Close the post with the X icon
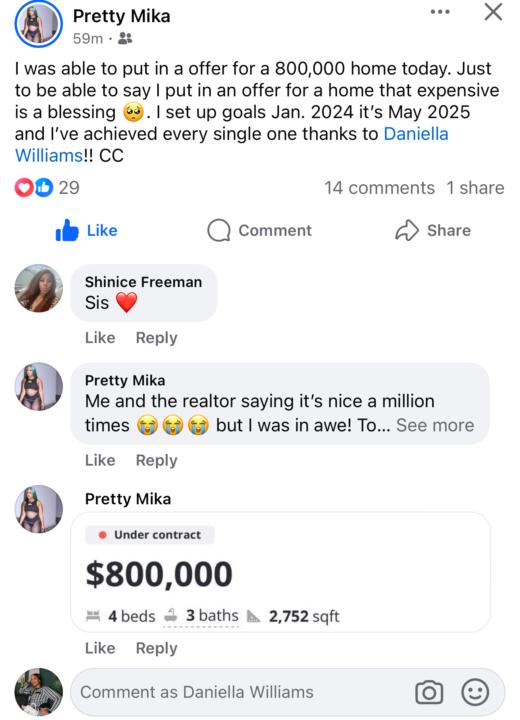The width and height of the screenshot is (520, 720). [x=493, y=12]
